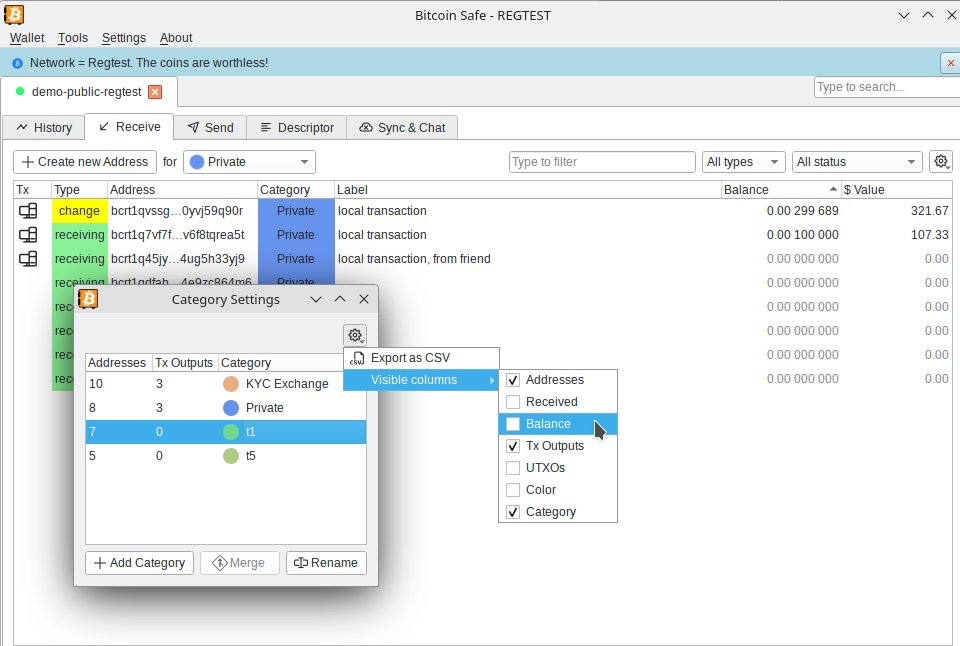Switch to the Sync & Chat tab
Image resolution: width=960 pixels, height=646 pixels.
pyautogui.click(x=402, y=127)
